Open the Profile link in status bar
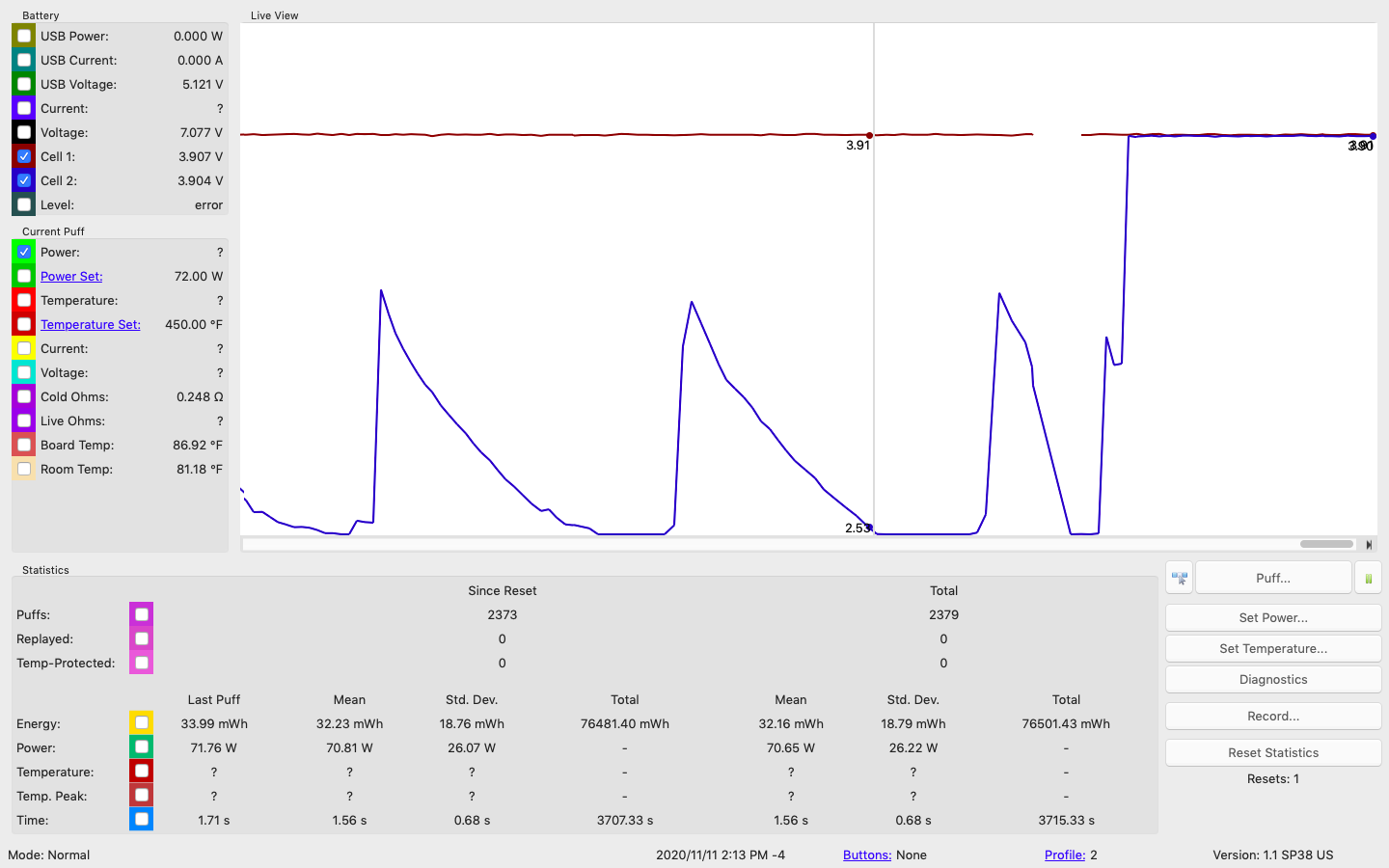This screenshot has width=1389, height=868. click(1065, 854)
